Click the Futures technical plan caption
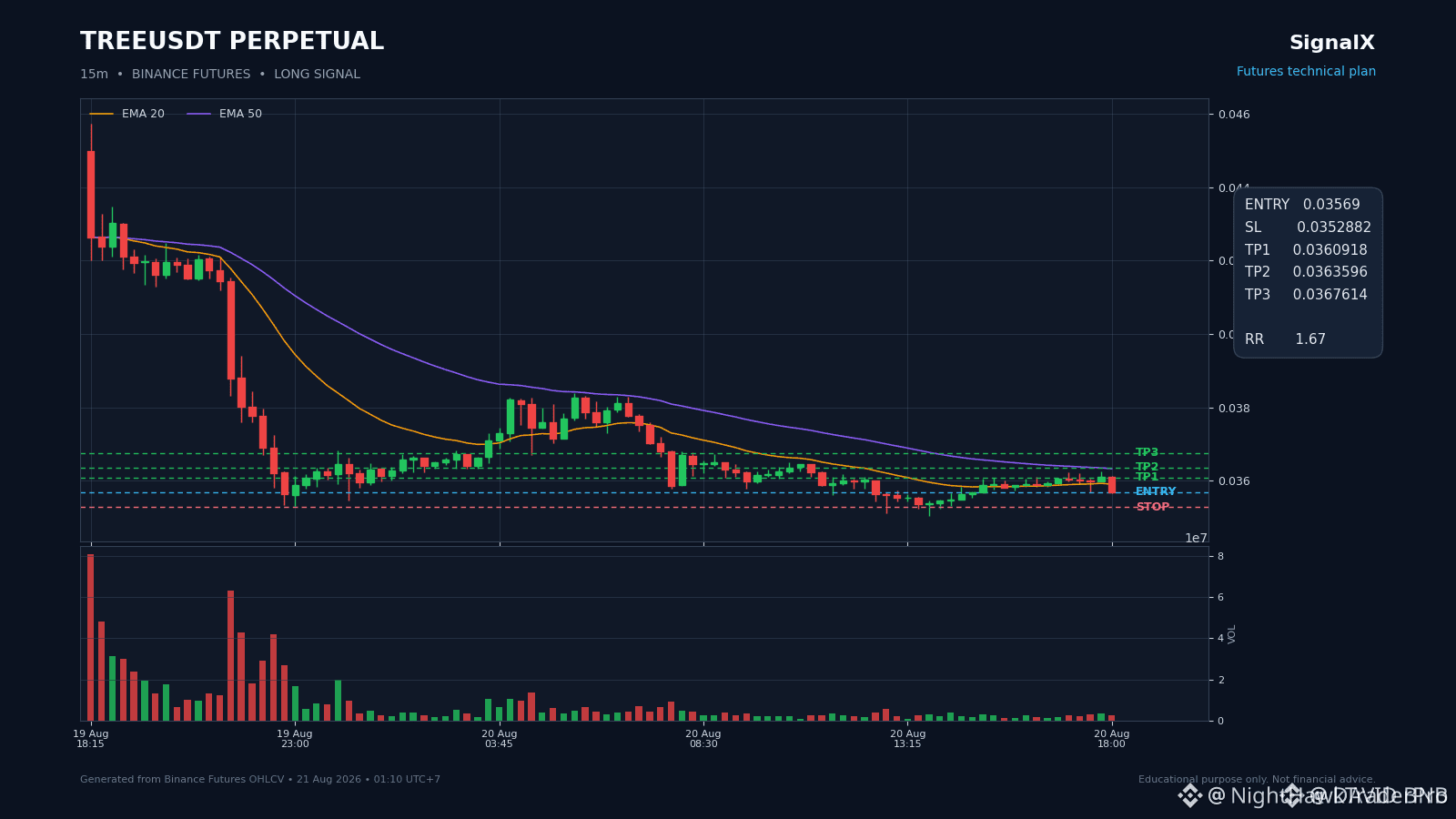 1306,72
